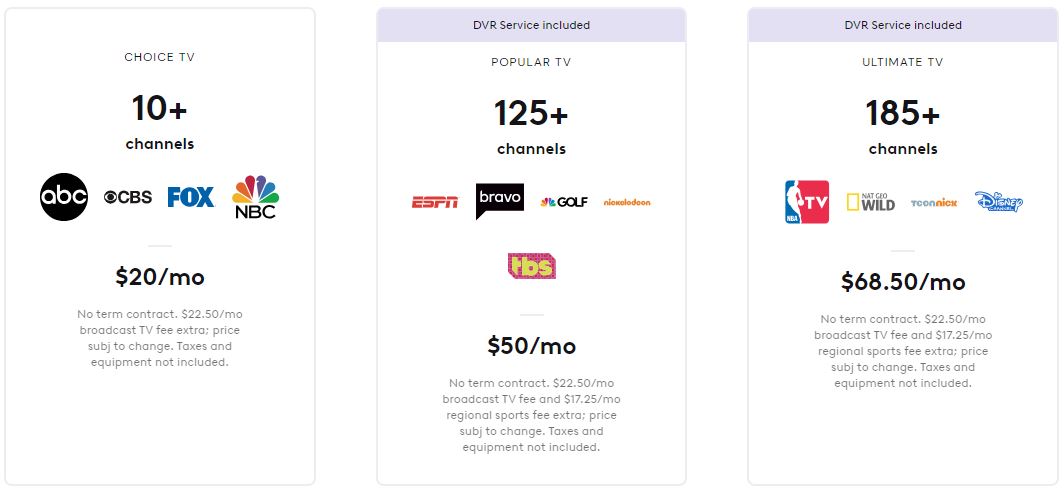The width and height of the screenshot is (1064, 491).
Task: Select the TBS channel logo
Action: [x=531, y=265]
